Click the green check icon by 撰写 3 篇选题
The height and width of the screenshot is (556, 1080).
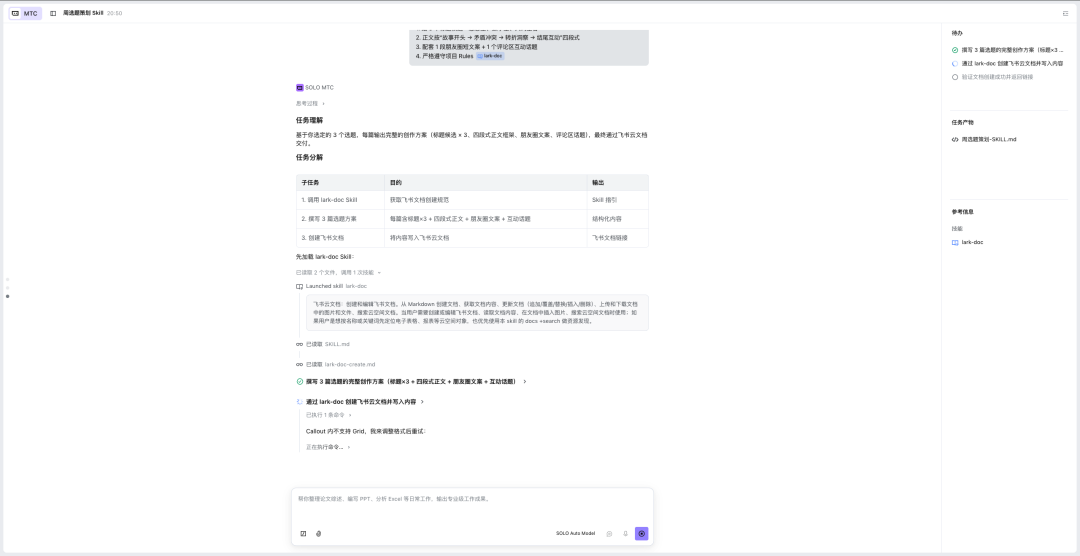pos(300,381)
